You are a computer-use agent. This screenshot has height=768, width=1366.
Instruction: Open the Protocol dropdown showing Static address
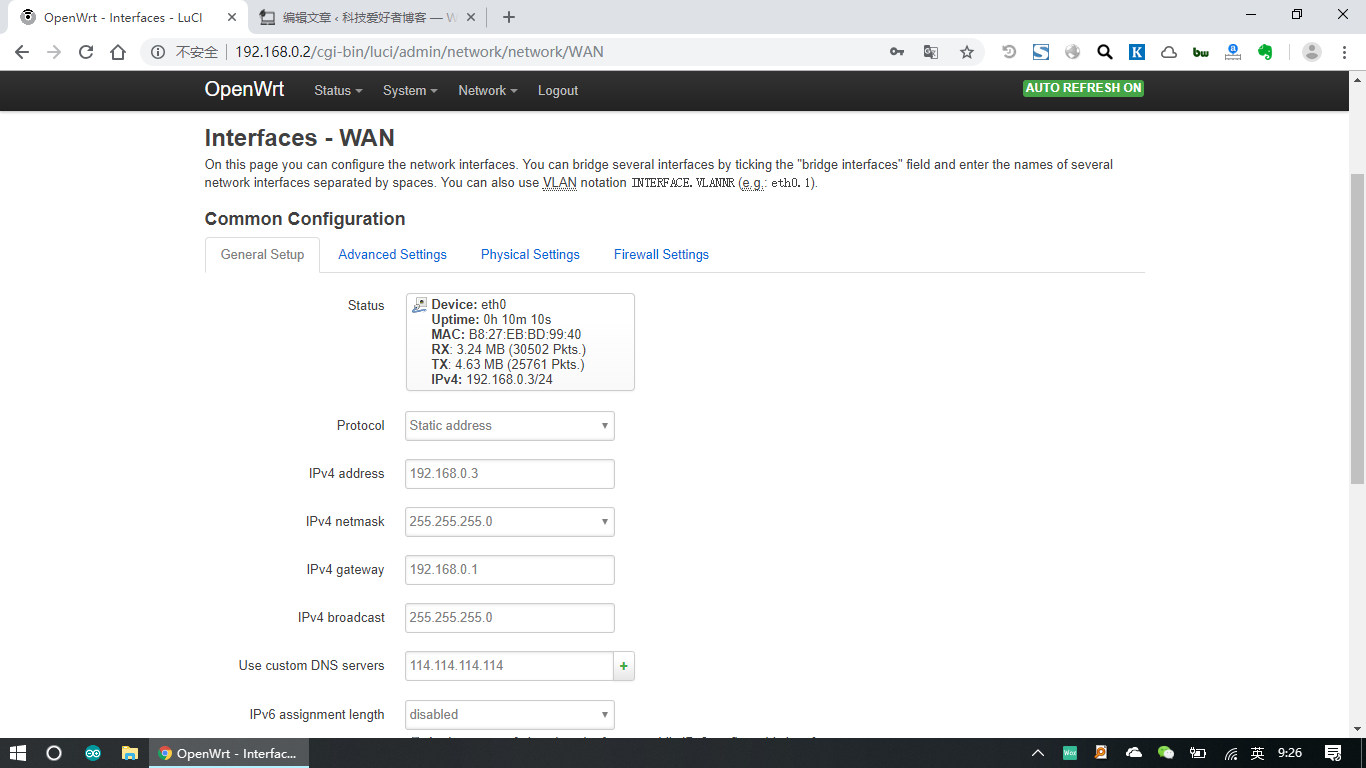pos(509,425)
